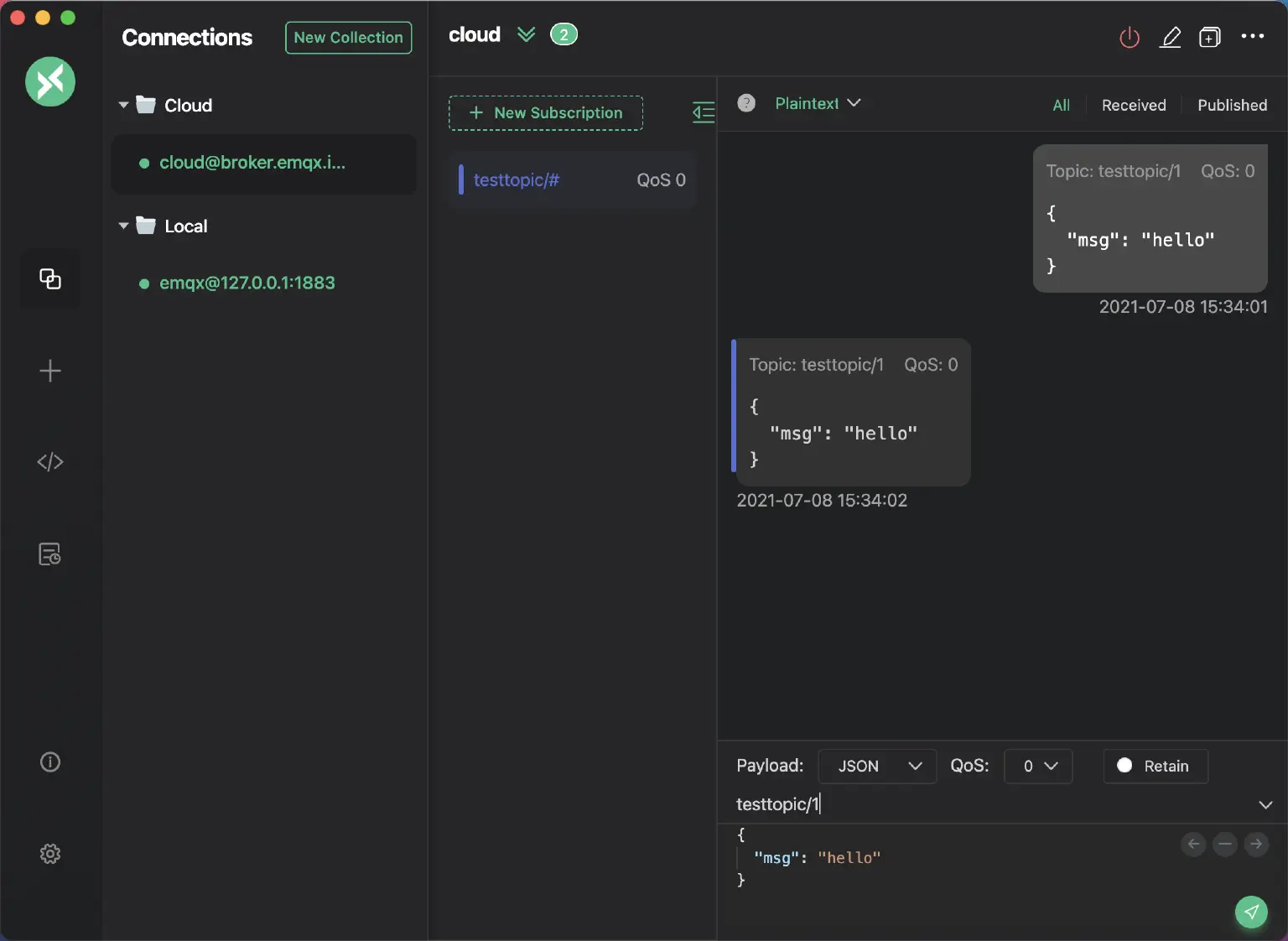Switch to the Received messages tab
Image resolution: width=1288 pixels, height=941 pixels.
click(1133, 105)
